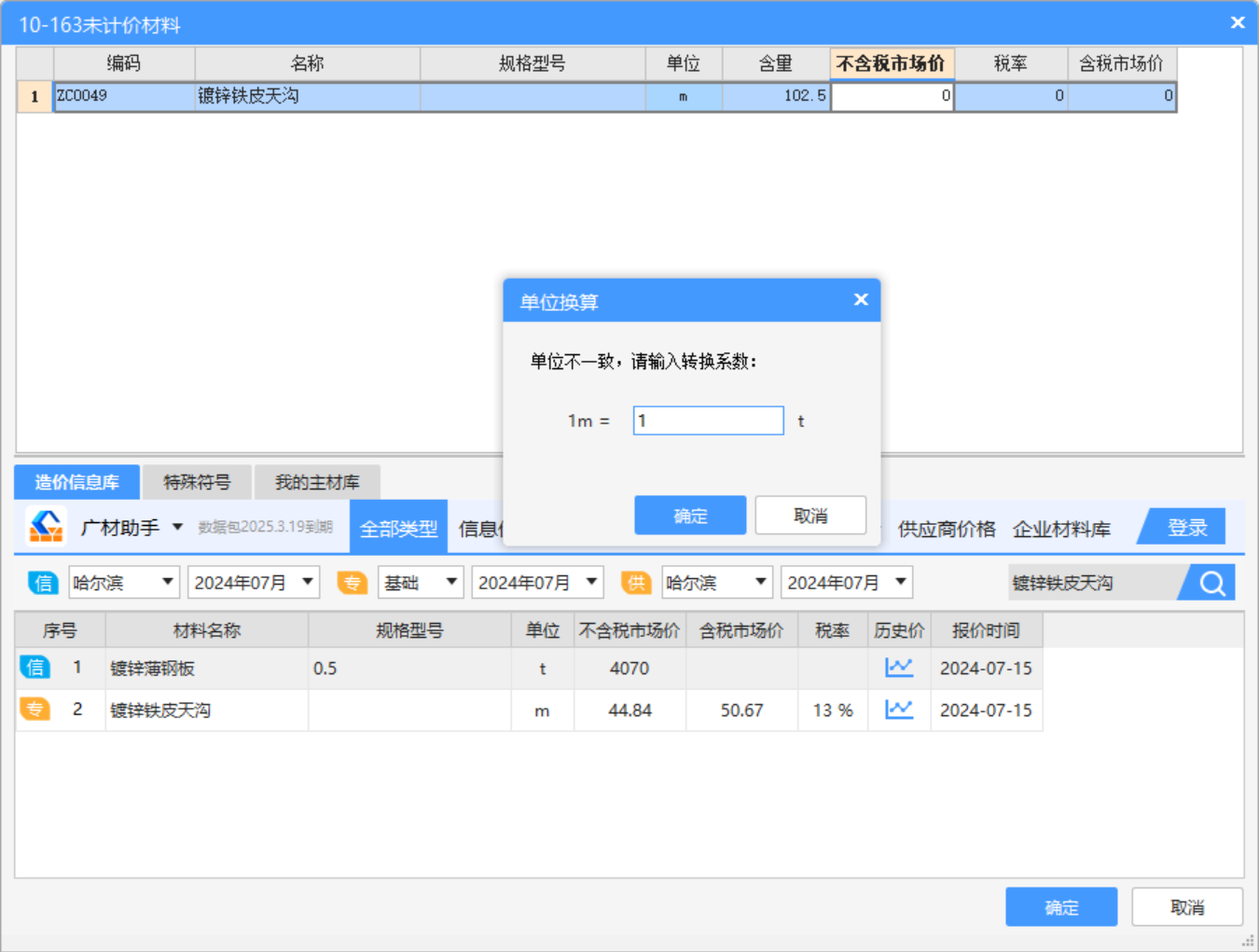Click the top table 税率 header
1259x952 pixels.
[1011, 63]
